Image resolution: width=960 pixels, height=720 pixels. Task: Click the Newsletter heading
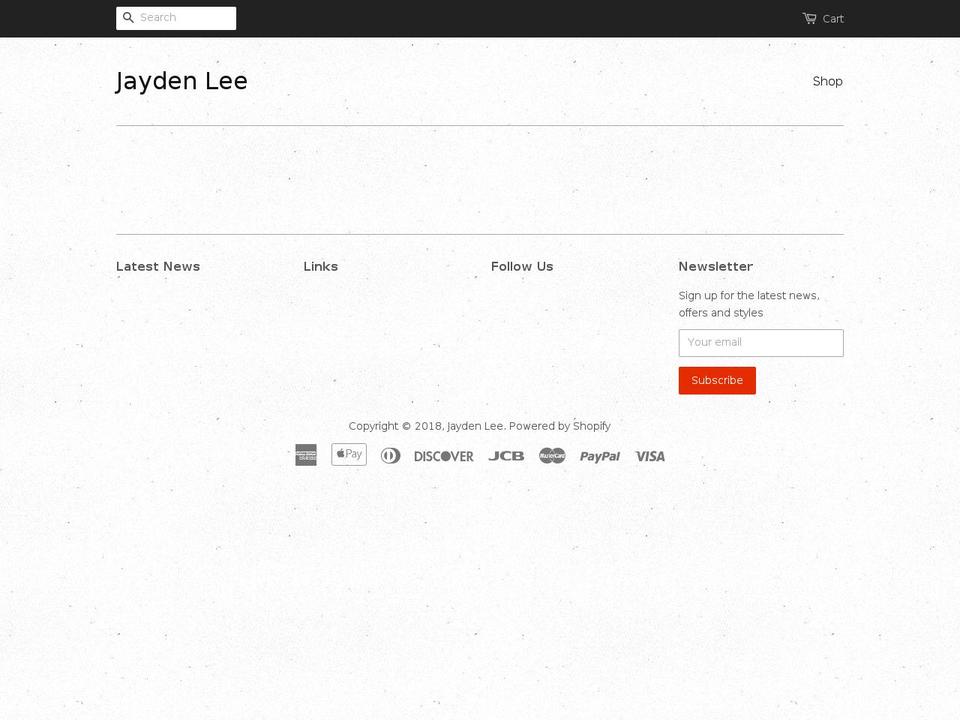pos(716,266)
